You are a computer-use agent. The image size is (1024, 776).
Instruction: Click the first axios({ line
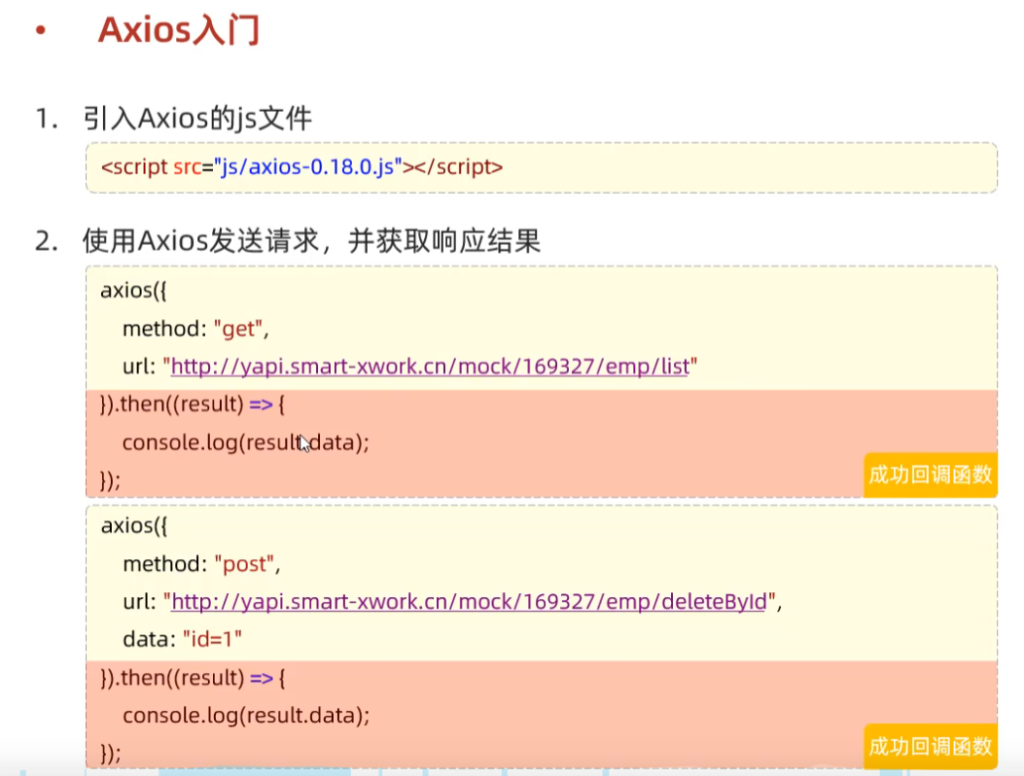(134, 290)
